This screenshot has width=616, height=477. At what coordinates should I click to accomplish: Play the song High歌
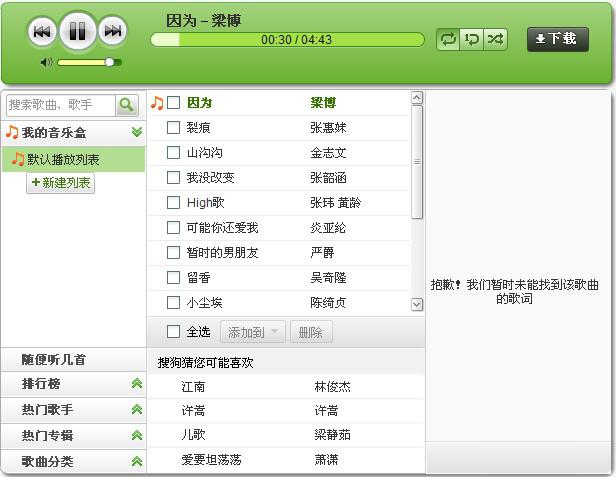[x=205, y=203]
